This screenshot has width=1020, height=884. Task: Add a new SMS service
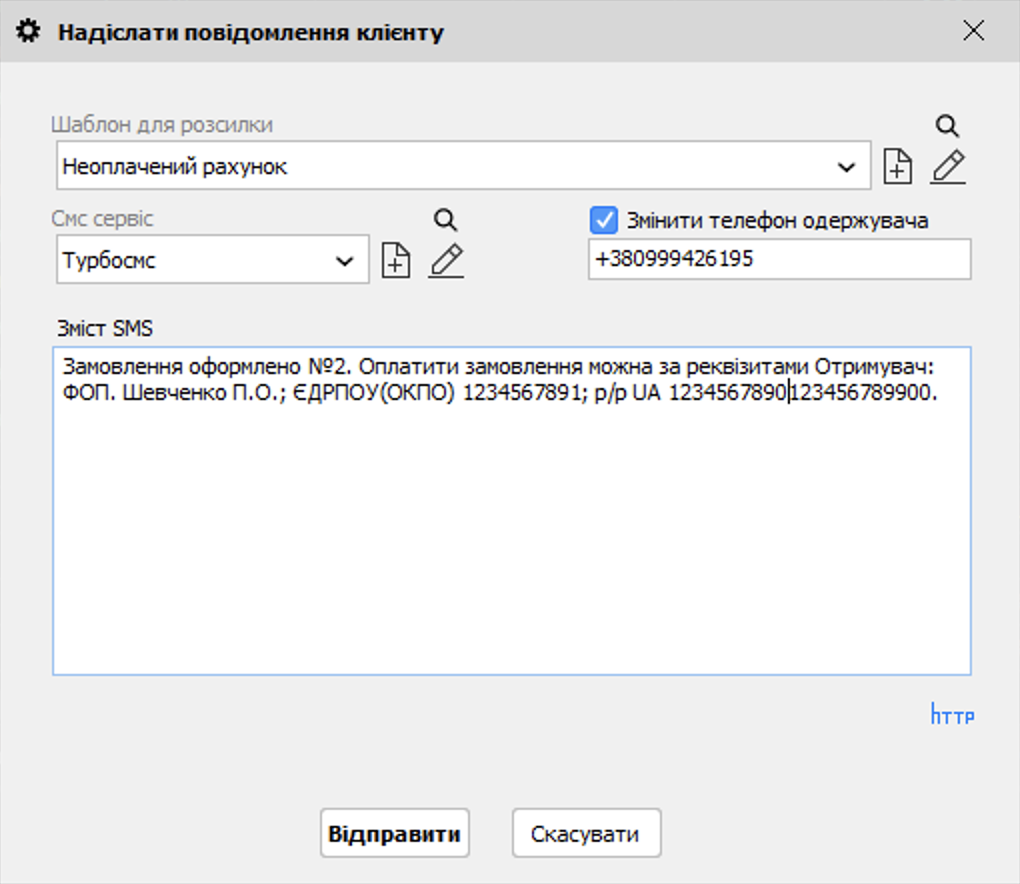395,260
